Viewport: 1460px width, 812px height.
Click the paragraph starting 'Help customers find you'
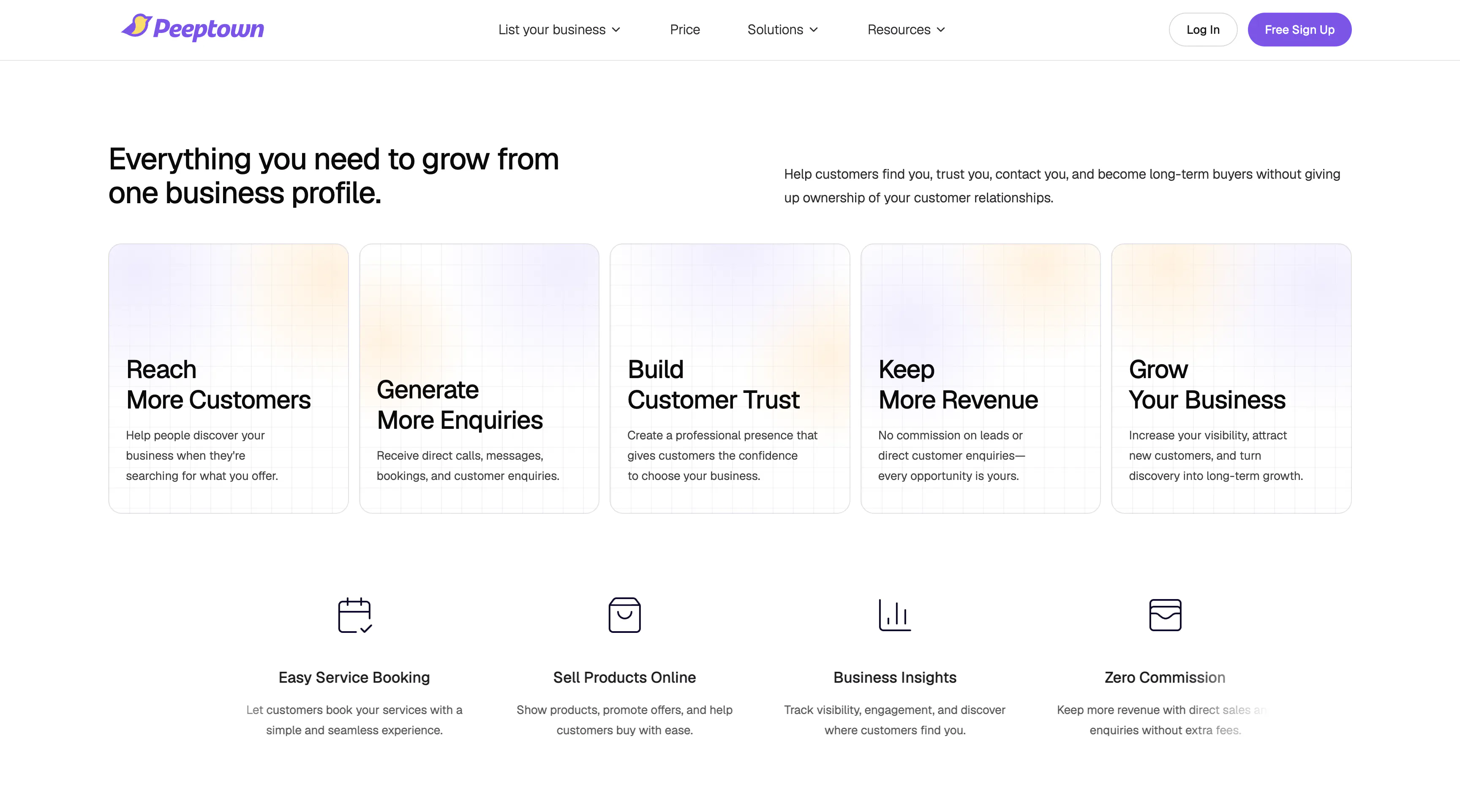pos(1062,186)
